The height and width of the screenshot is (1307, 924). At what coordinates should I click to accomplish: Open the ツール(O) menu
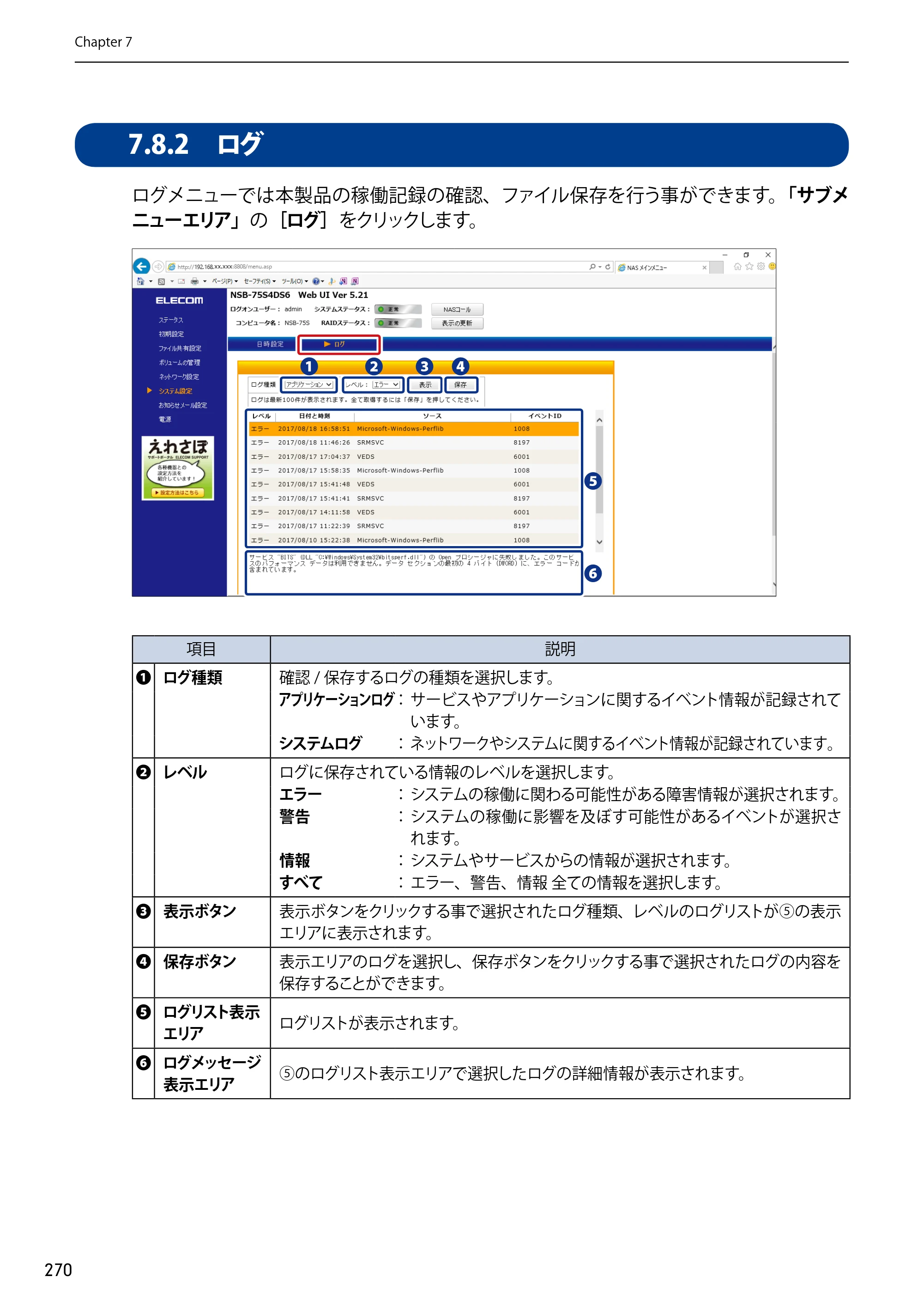point(295,281)
